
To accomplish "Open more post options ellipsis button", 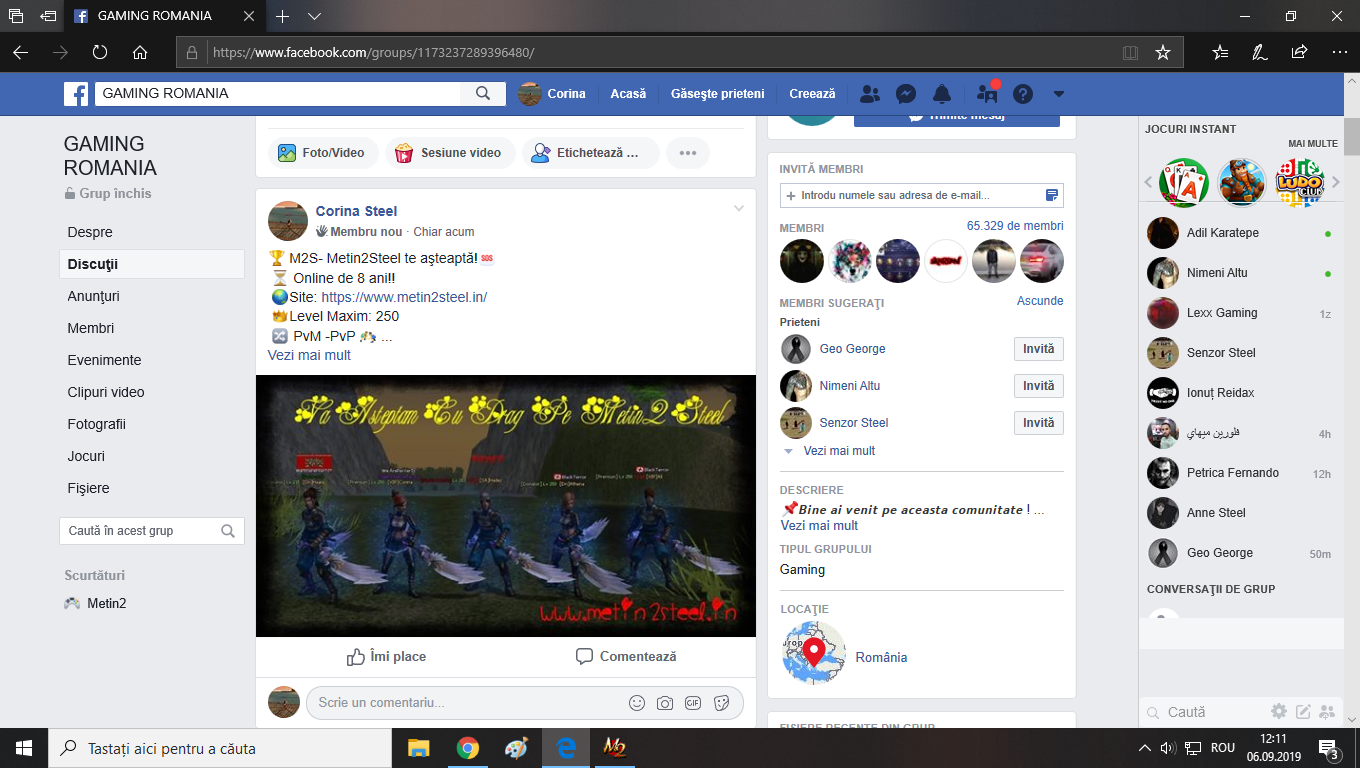I will [688, 153].
